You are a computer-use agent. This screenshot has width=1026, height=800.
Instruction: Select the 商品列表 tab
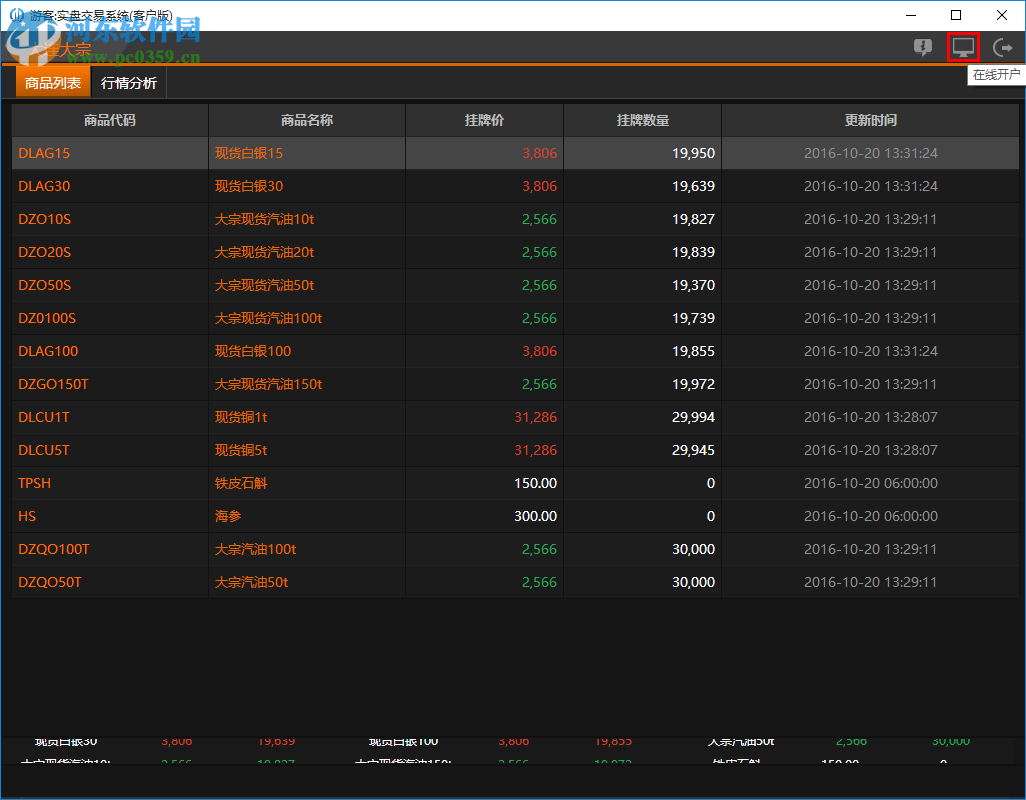[53, 83]
